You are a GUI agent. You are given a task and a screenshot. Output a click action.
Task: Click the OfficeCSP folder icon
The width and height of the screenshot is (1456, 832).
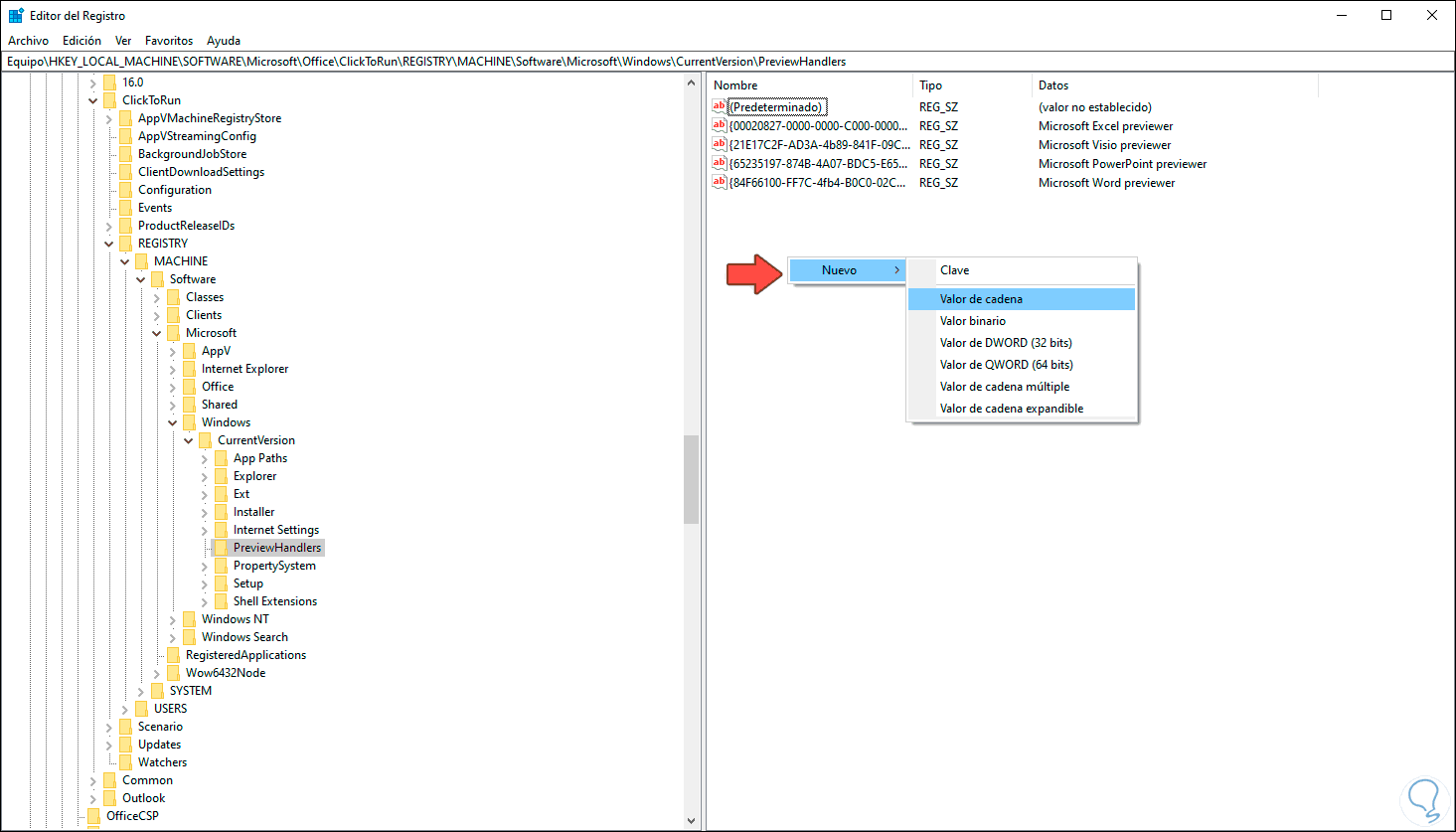tap(93, 816)
